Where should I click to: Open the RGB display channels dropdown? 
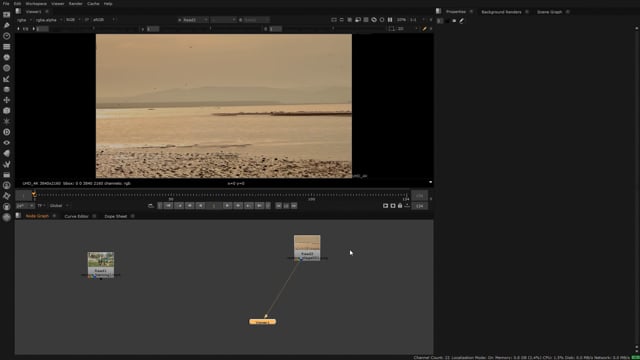(73, 20)
